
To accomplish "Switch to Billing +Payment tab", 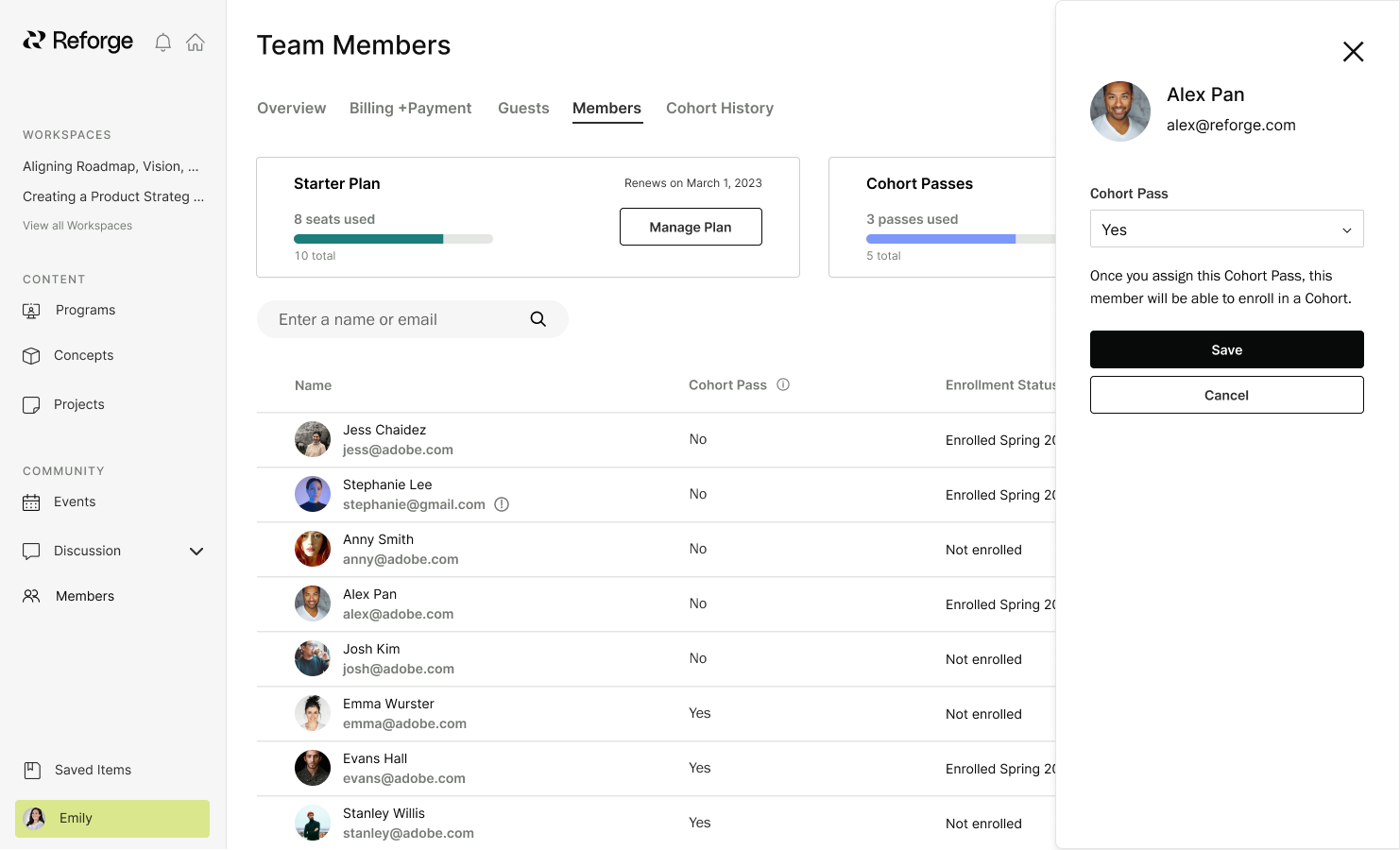I will [410, 109].
